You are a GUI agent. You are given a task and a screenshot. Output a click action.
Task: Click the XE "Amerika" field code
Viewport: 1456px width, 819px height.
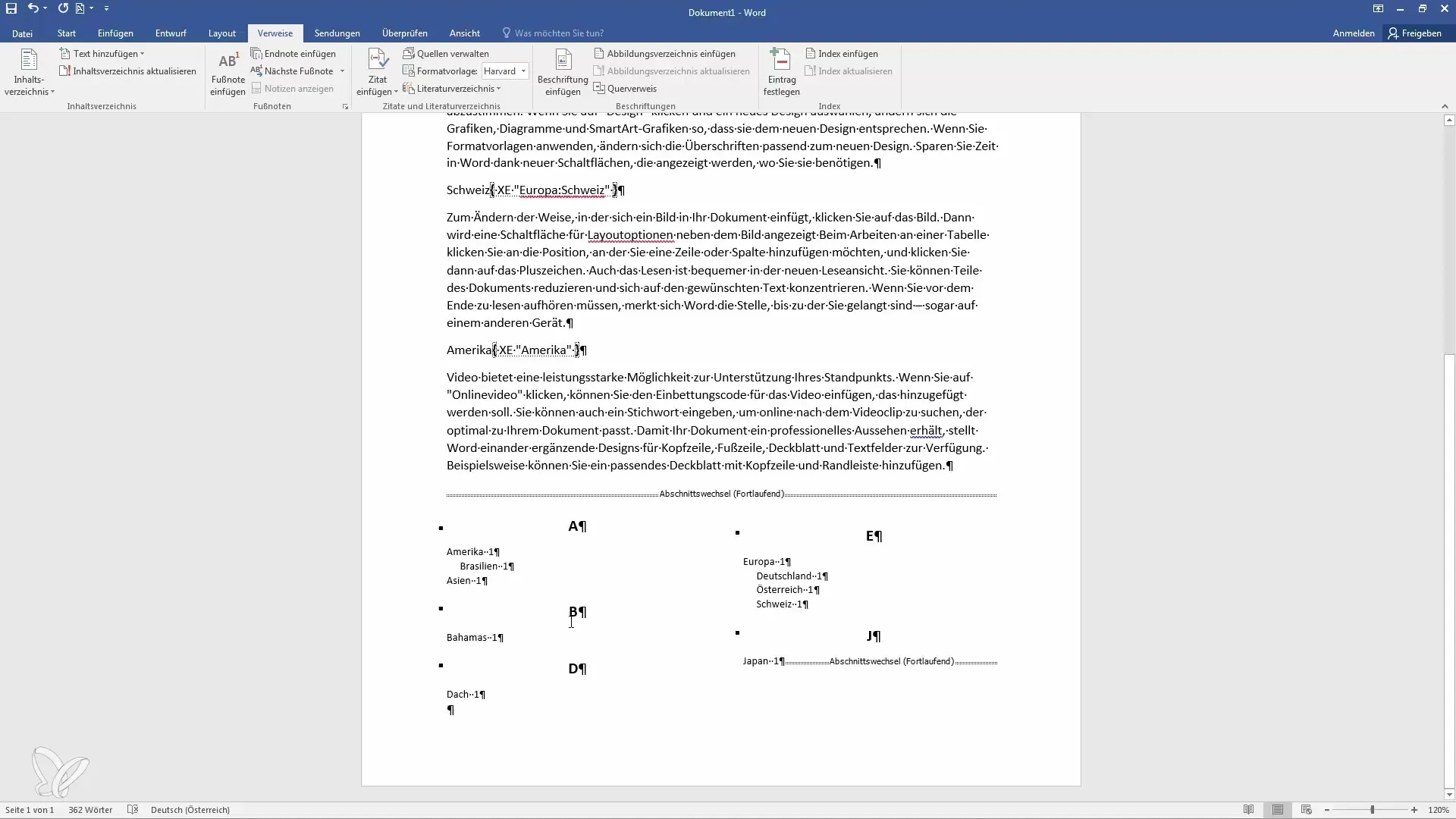[536, 350]
